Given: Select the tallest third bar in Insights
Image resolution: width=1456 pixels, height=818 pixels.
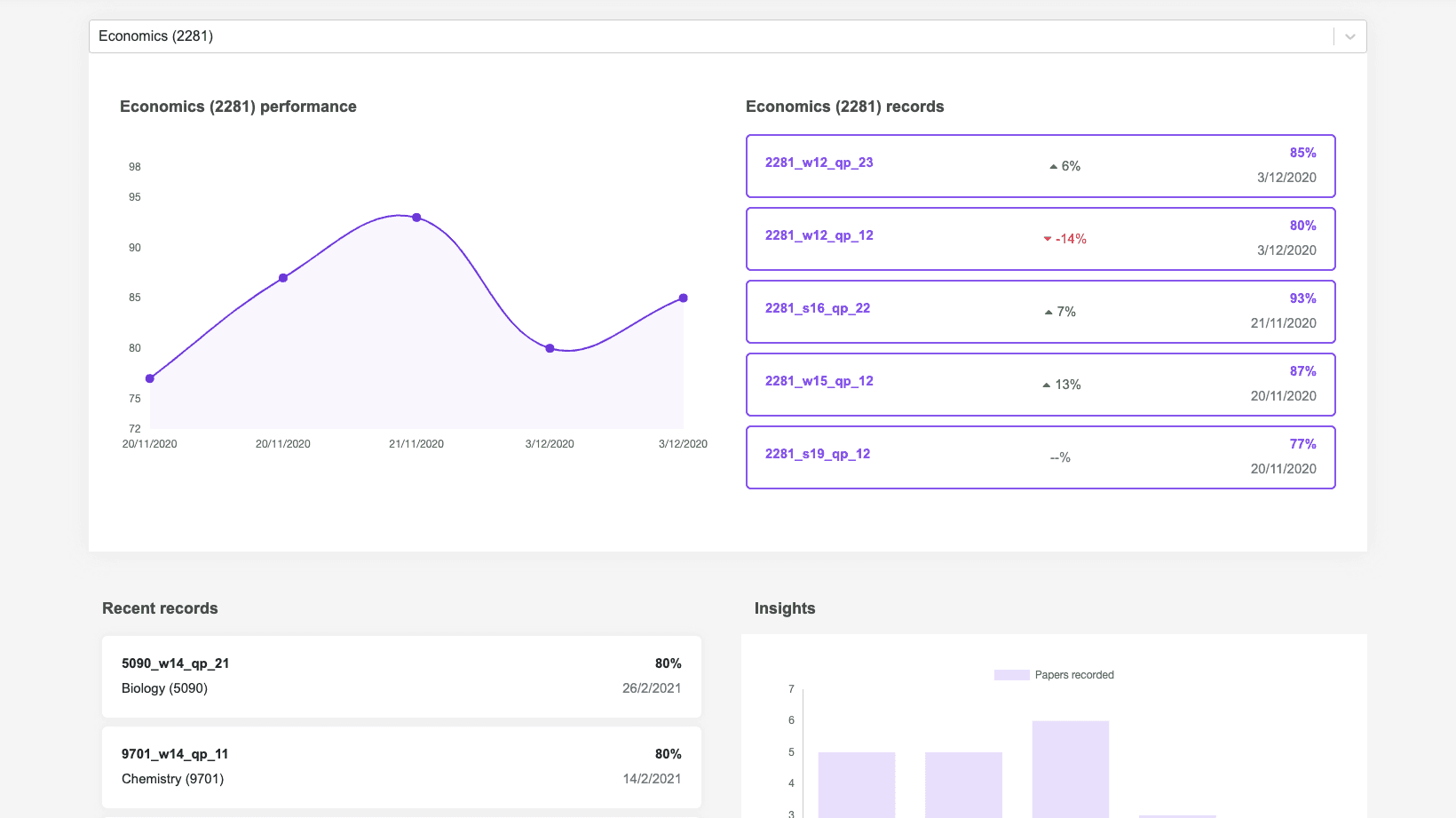Looking at the screenshot, I should pyautogui.click(x=1071, y=769).
